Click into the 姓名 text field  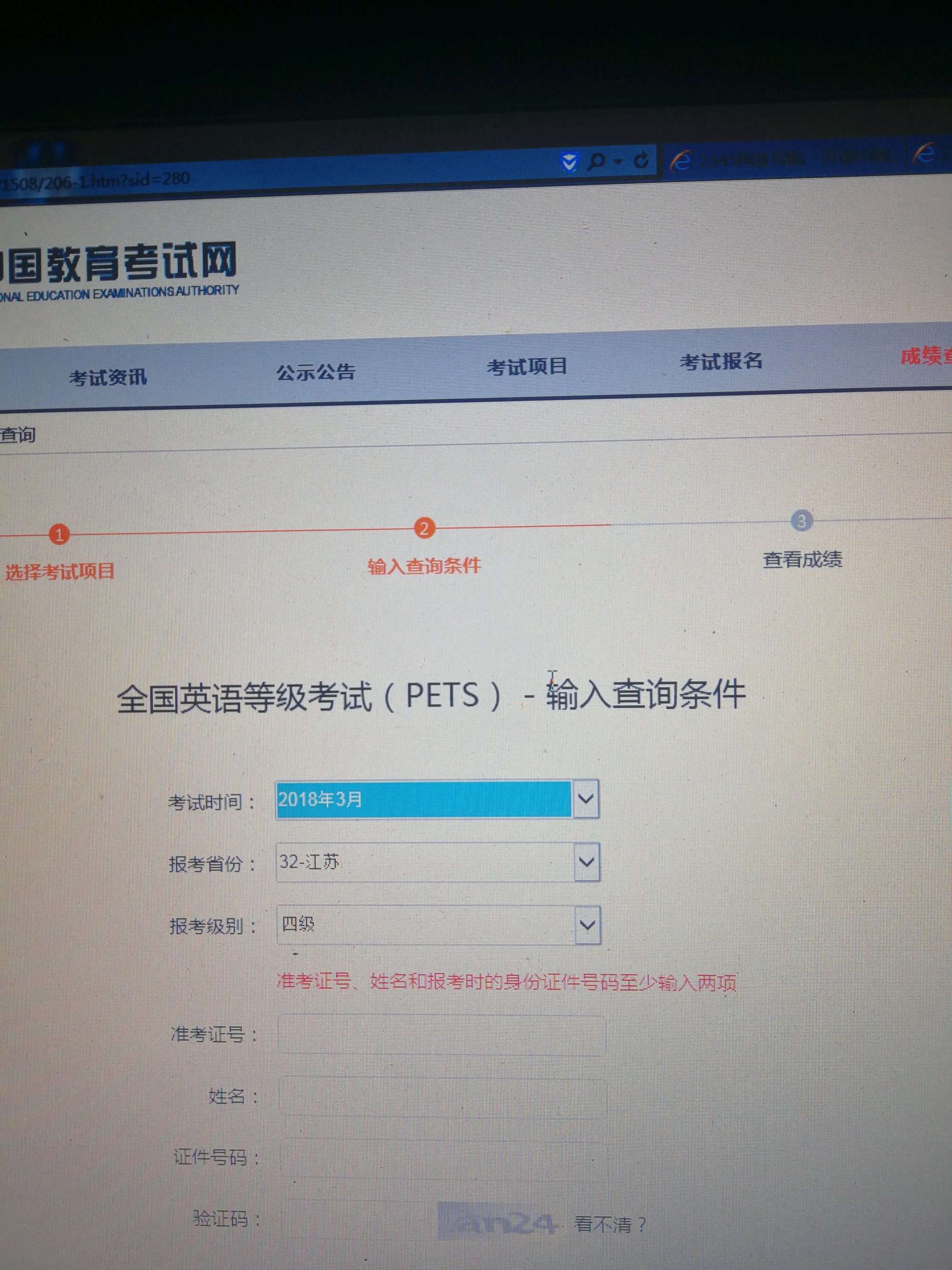coord(442,1097)
